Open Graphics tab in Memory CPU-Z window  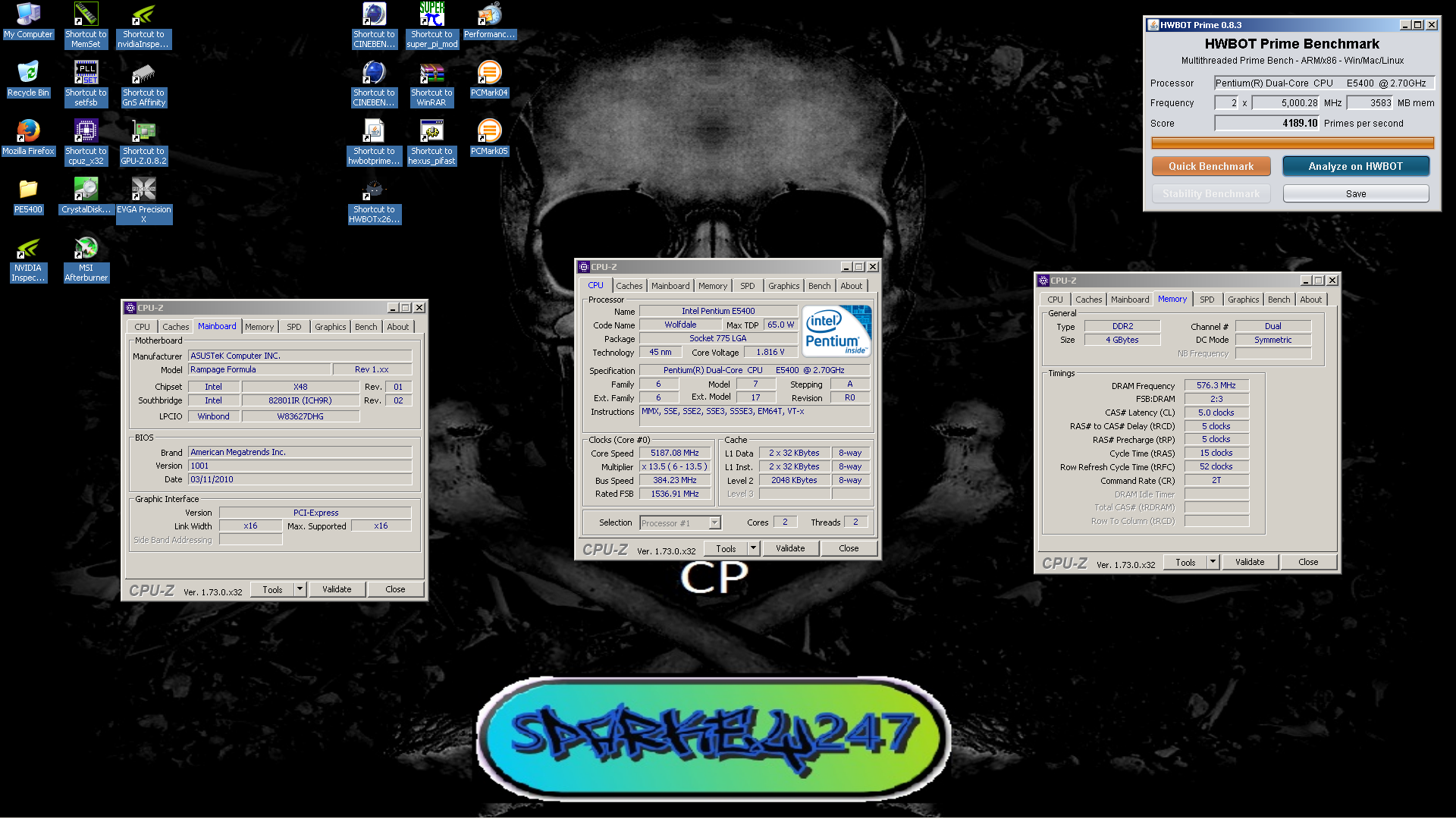[1243, 300]
